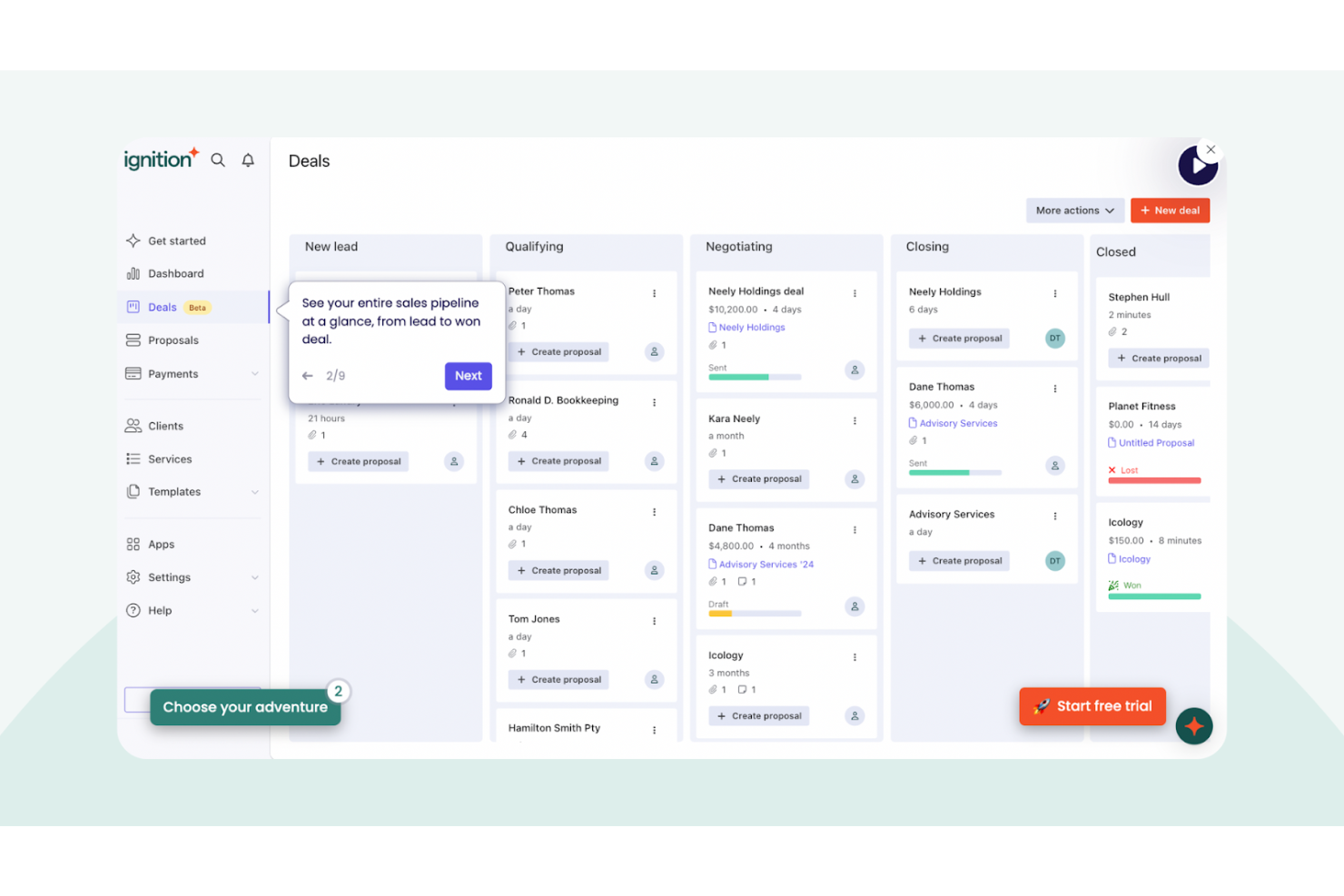Open the Dashboard menu item
The image size is (1344, 896).
point(175,273)
